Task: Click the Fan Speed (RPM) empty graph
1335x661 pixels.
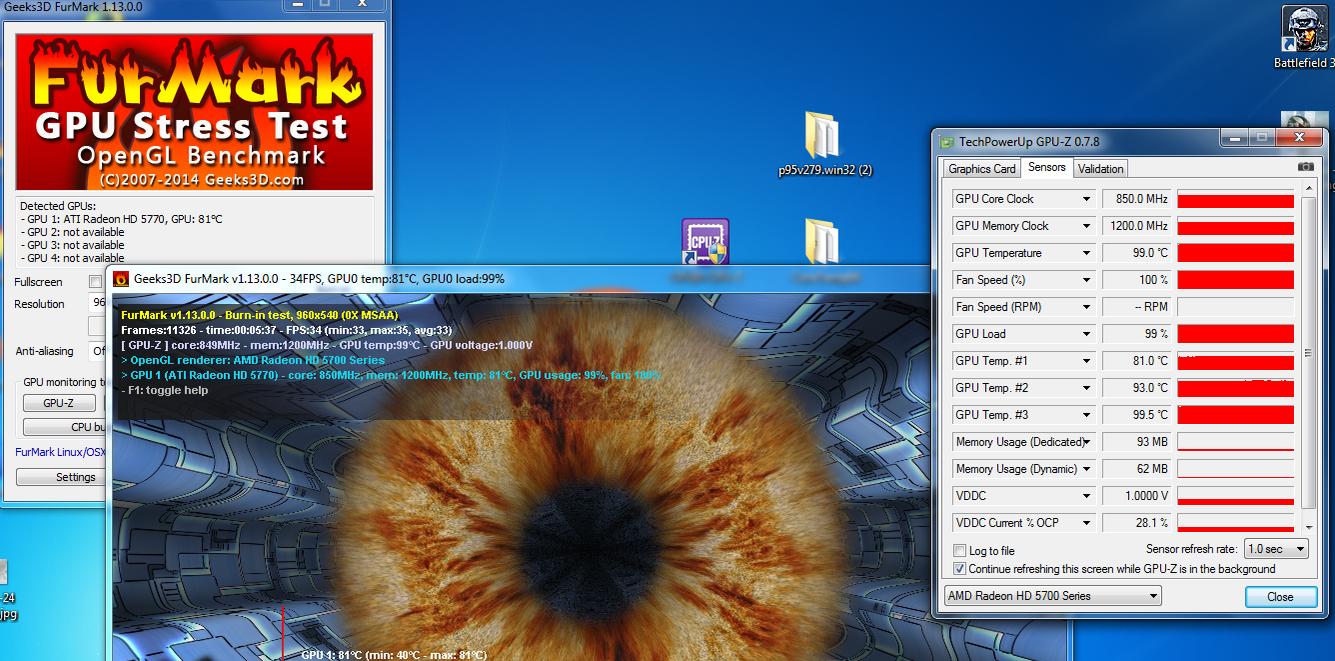Action: tap(1235, 307)
